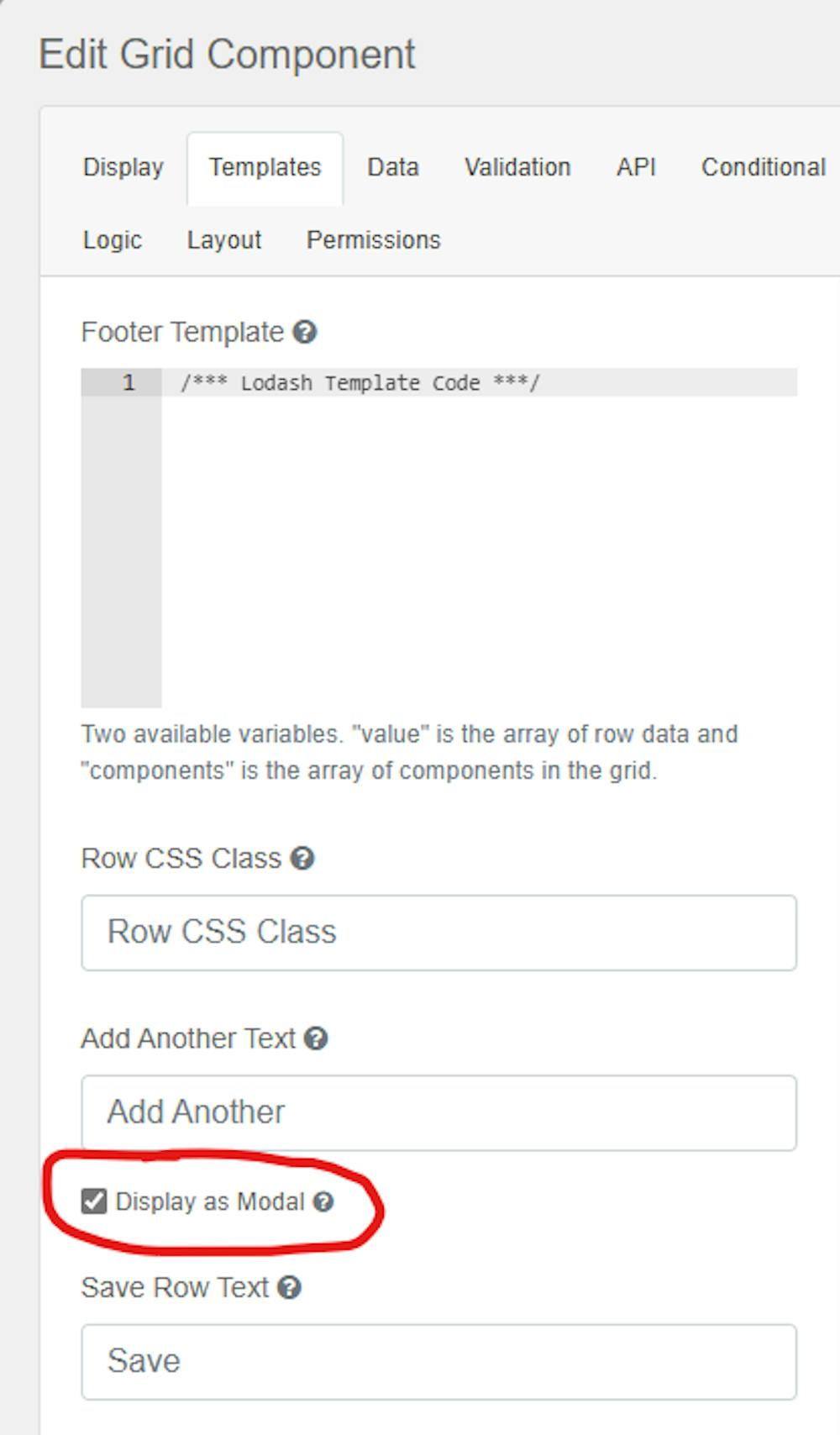The height and width of the screenshot is (1435, 840).
Task: Switch to the Layout tab
Action: tap(224, 239)
